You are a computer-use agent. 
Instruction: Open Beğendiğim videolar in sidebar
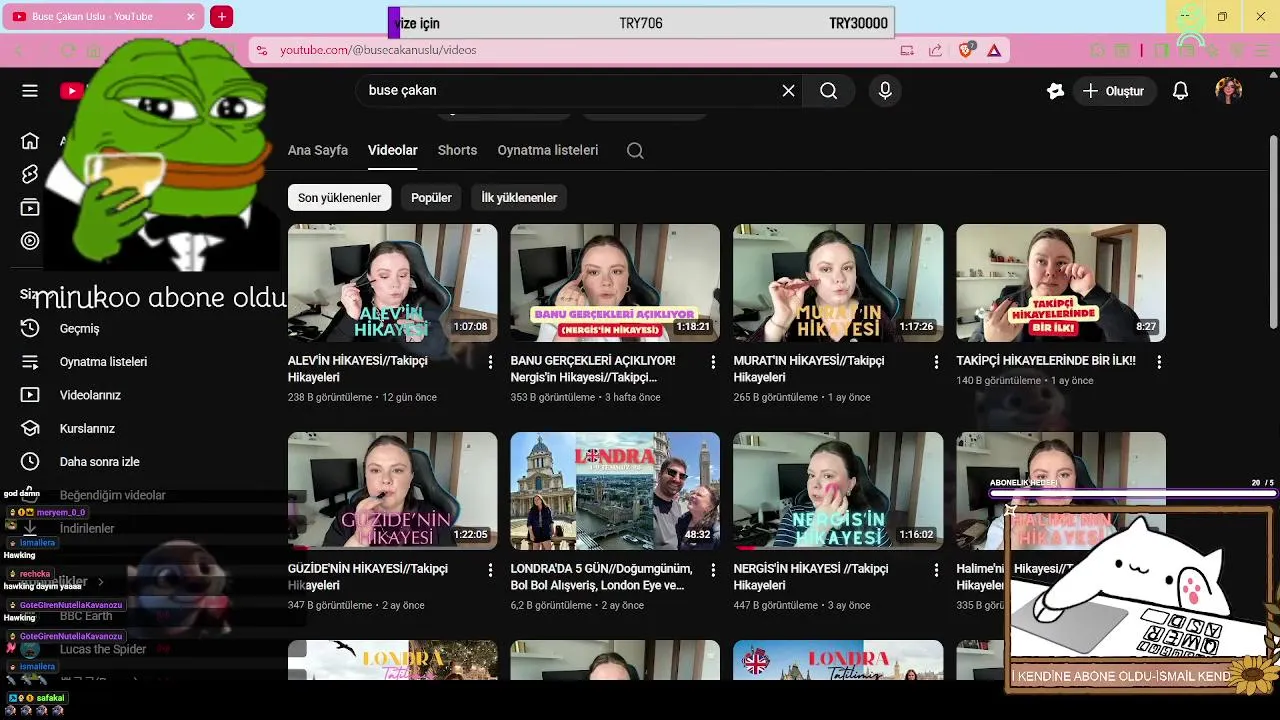tap(113, 495)
